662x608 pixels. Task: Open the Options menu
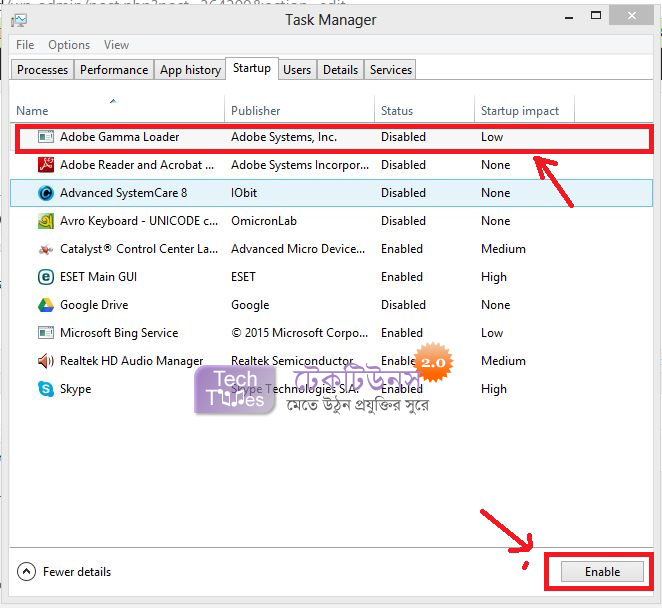(69, 45)
